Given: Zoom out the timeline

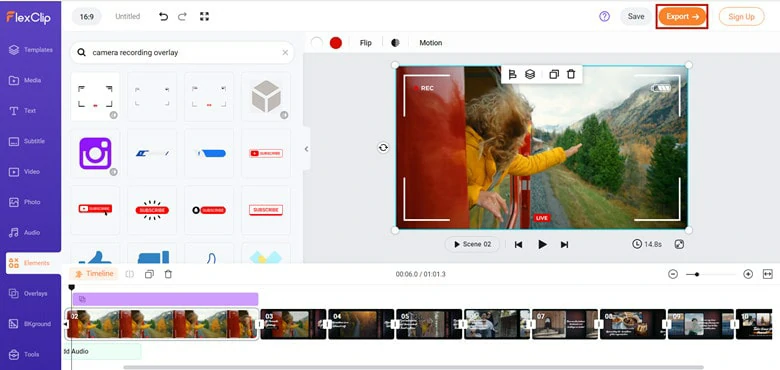Looking at the screenshot, I should 673,274.
